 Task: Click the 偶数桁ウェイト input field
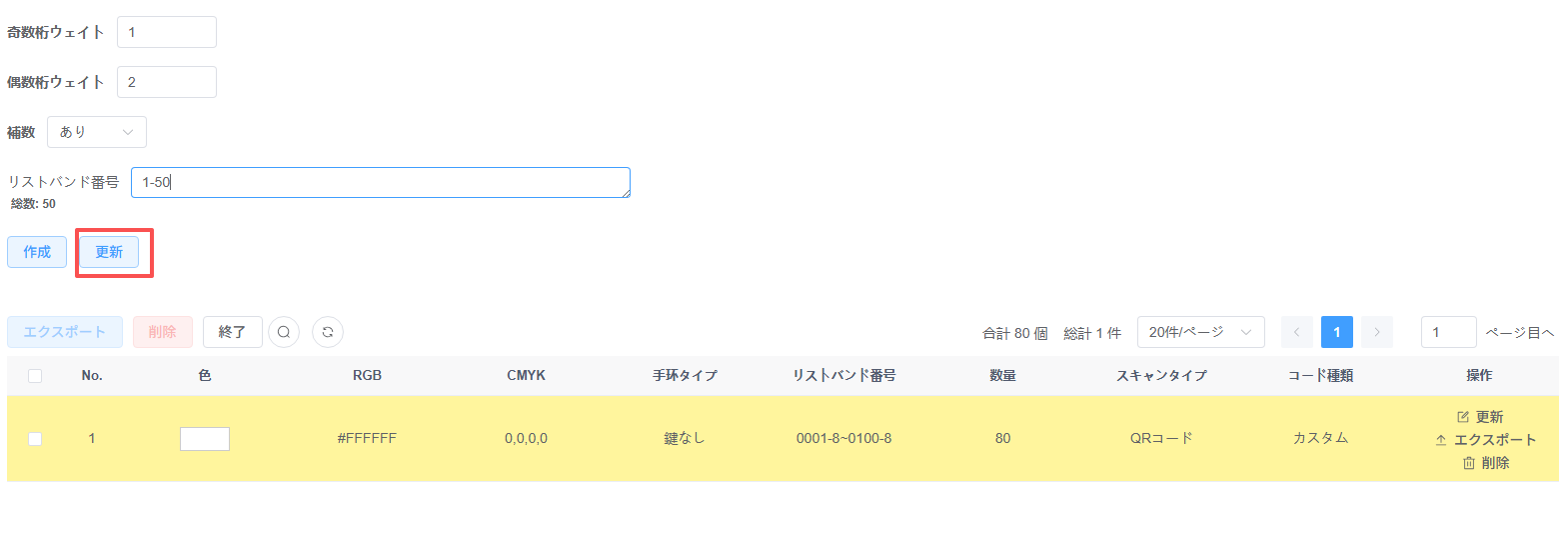(167, 82)
